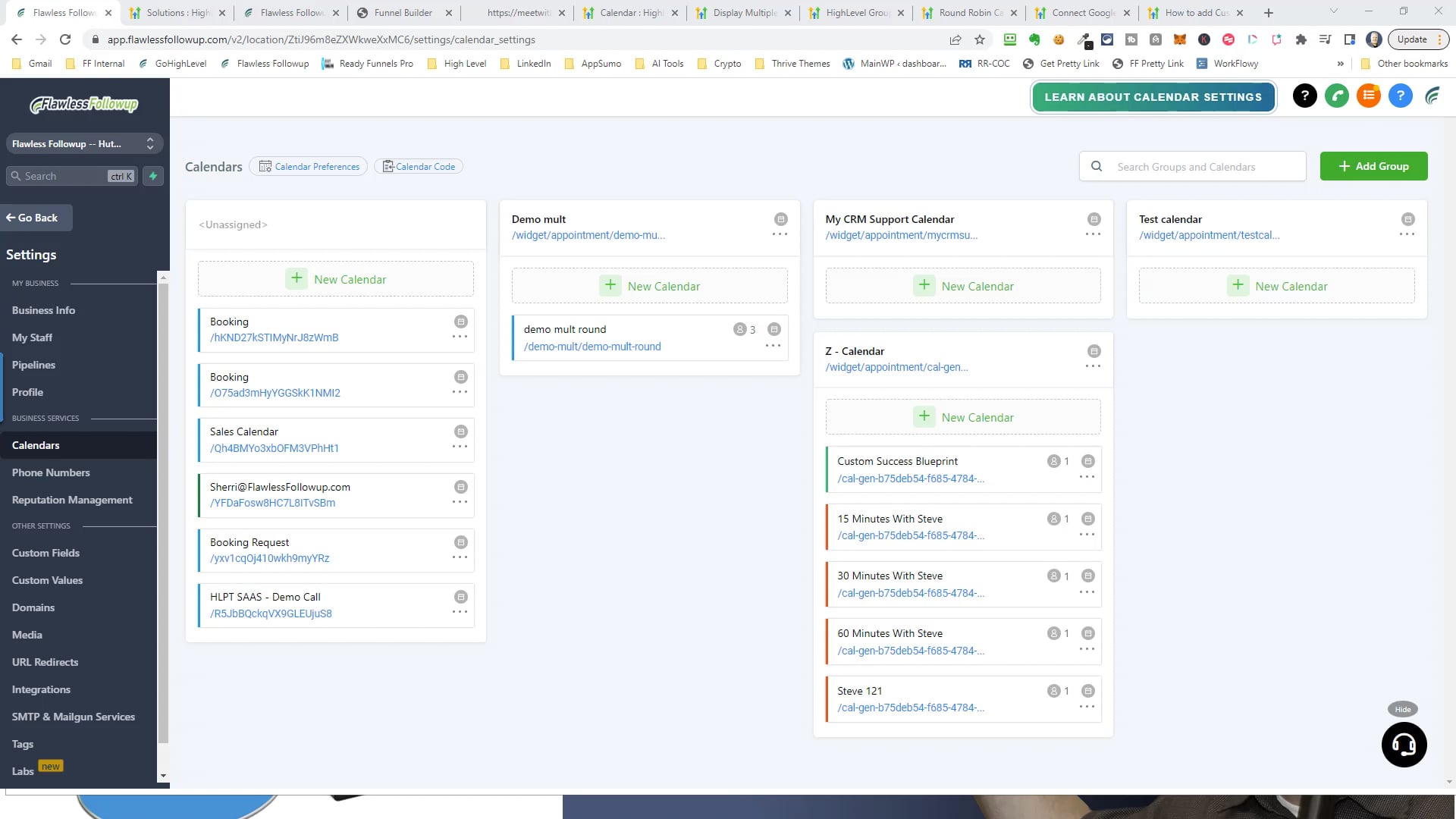Click the Hide button above the chat widget
Viewport: 1456px width, 819px height.
1403,709
